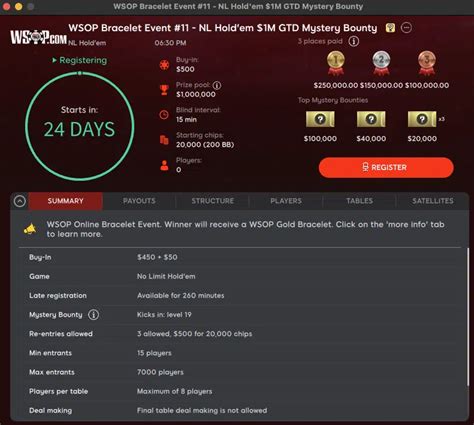Click the 7000 players max entrants value
This screenshot has width=474, height=425.
(x=160, y=372)
